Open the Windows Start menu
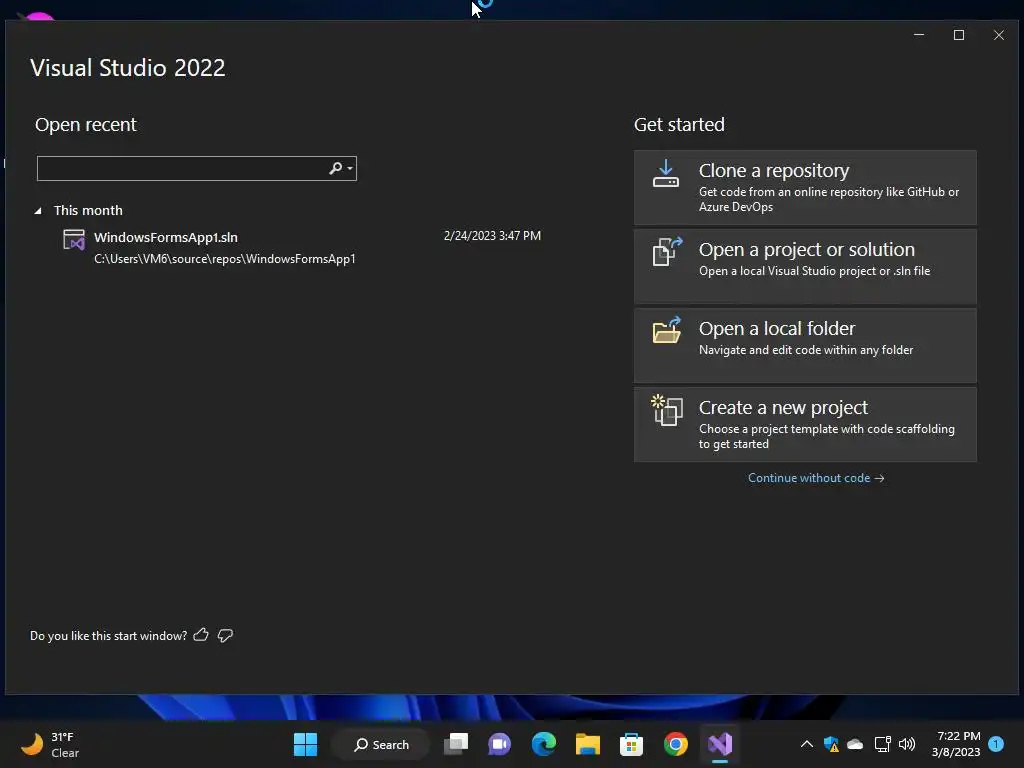This screenshot has height=768, width=1024. pyautogui.click(x=305, y=744)
